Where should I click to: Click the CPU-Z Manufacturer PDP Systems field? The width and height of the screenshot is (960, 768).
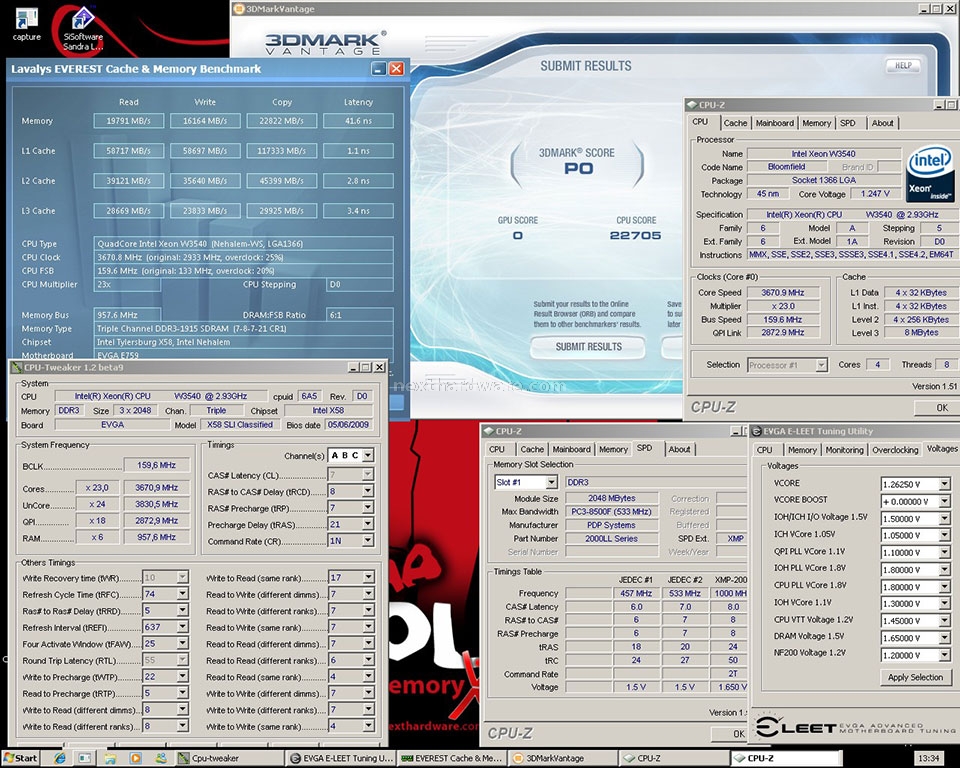(611, 525)
